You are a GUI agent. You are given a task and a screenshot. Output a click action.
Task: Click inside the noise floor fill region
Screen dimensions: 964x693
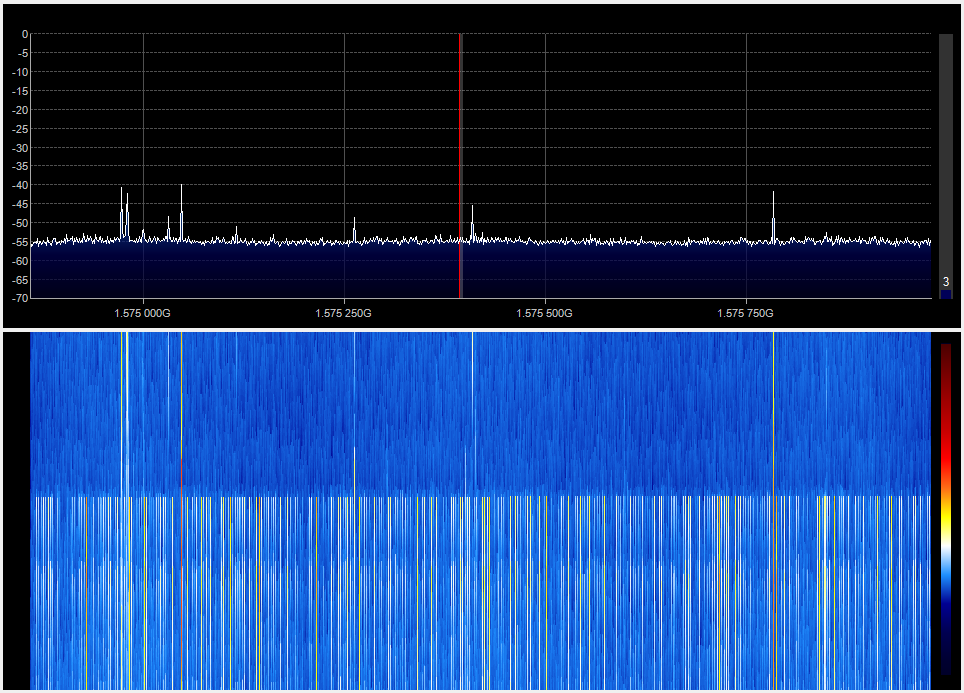tap(300, 270)
